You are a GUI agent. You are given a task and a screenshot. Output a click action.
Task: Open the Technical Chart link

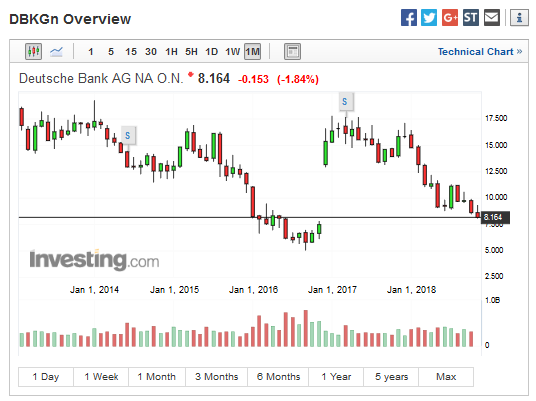coord(480,52)
